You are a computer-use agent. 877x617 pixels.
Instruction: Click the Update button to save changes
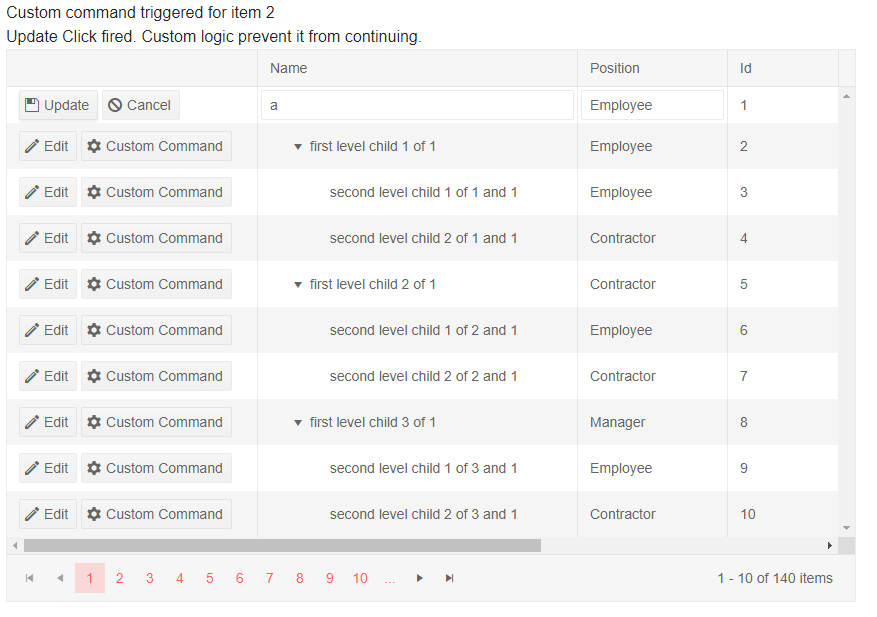coord(57,104)
